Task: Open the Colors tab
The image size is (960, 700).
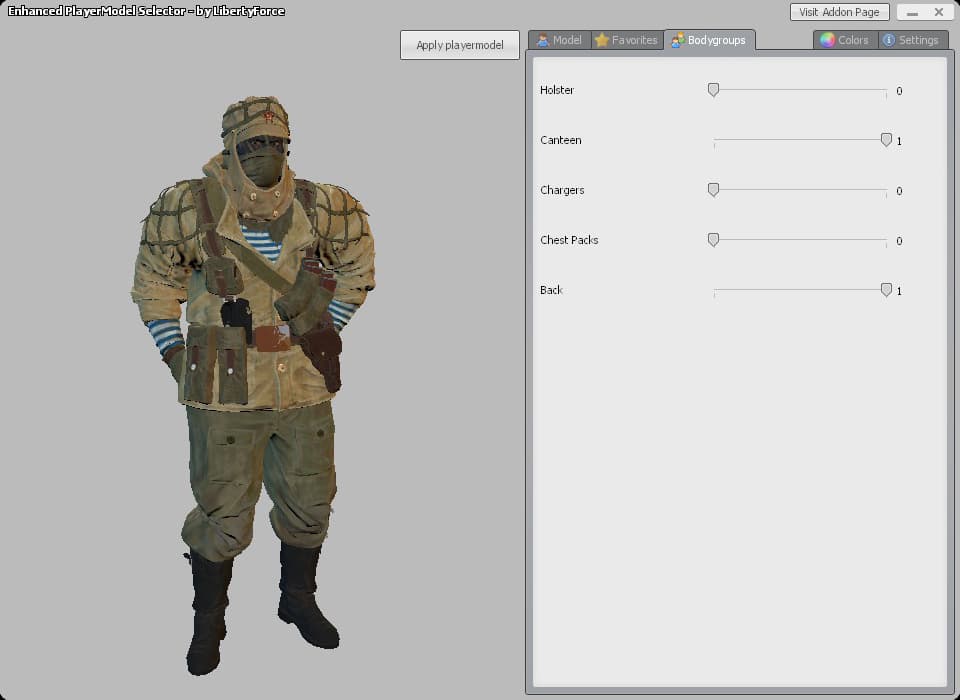Action: (x=846, y=40)
